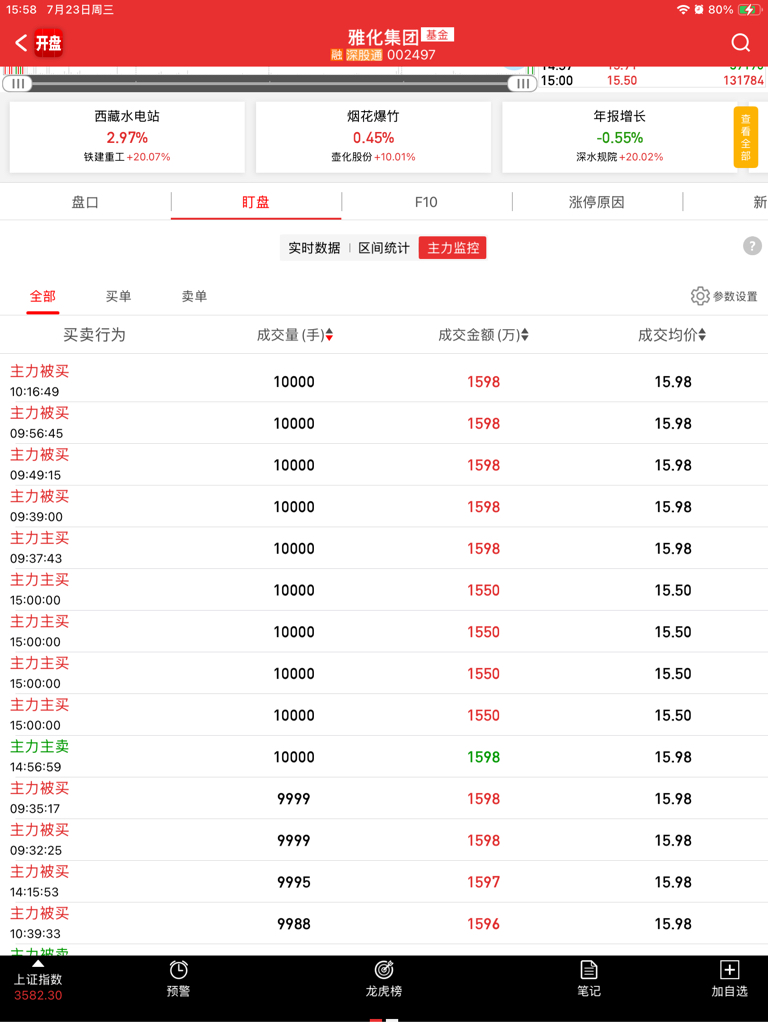Switch to the F10 tab
This screenshot has height=1024, width=768.
click(426, 202)
